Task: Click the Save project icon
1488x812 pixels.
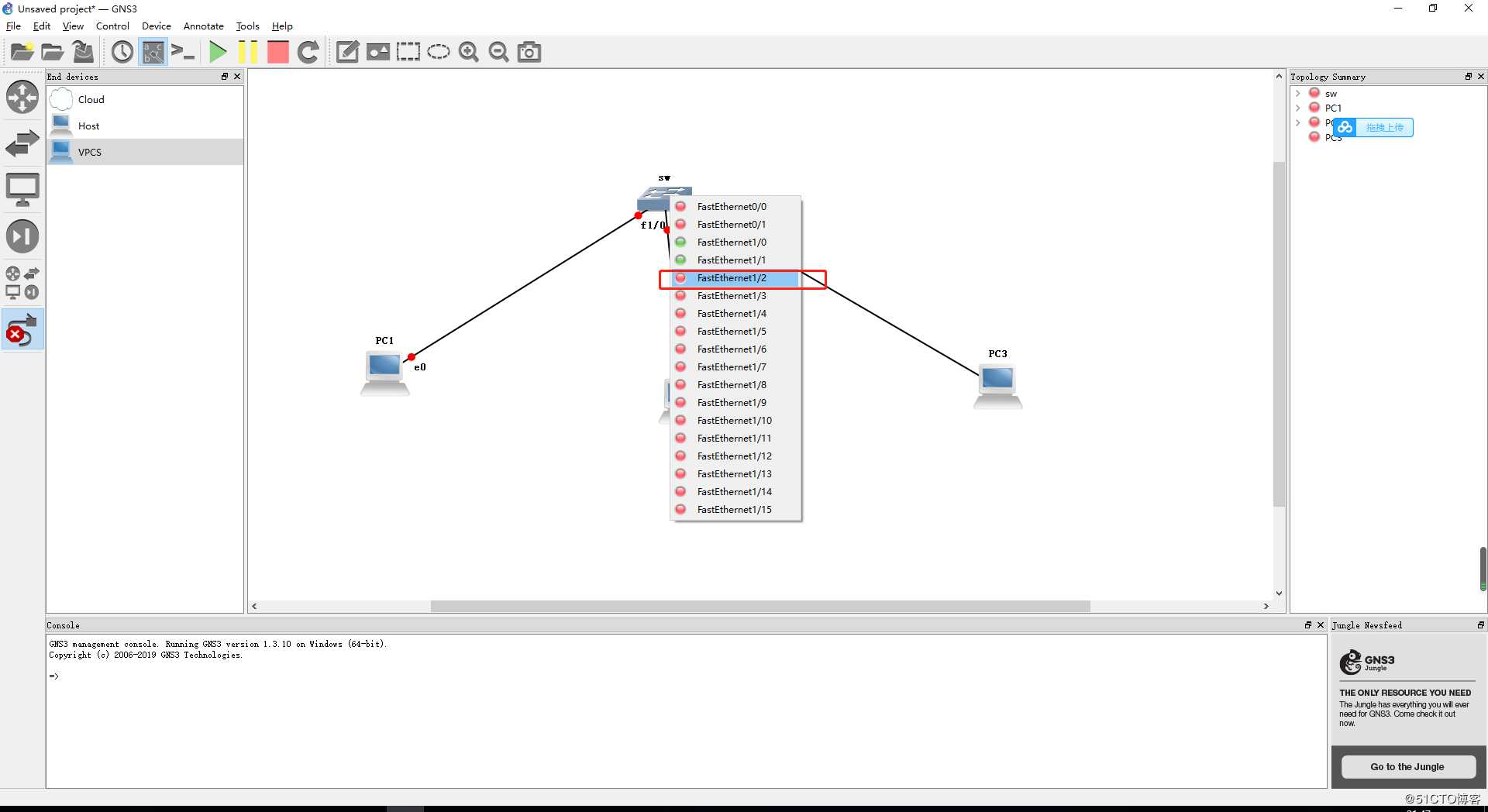Action: pyautogui.click(x=83, y=52)
